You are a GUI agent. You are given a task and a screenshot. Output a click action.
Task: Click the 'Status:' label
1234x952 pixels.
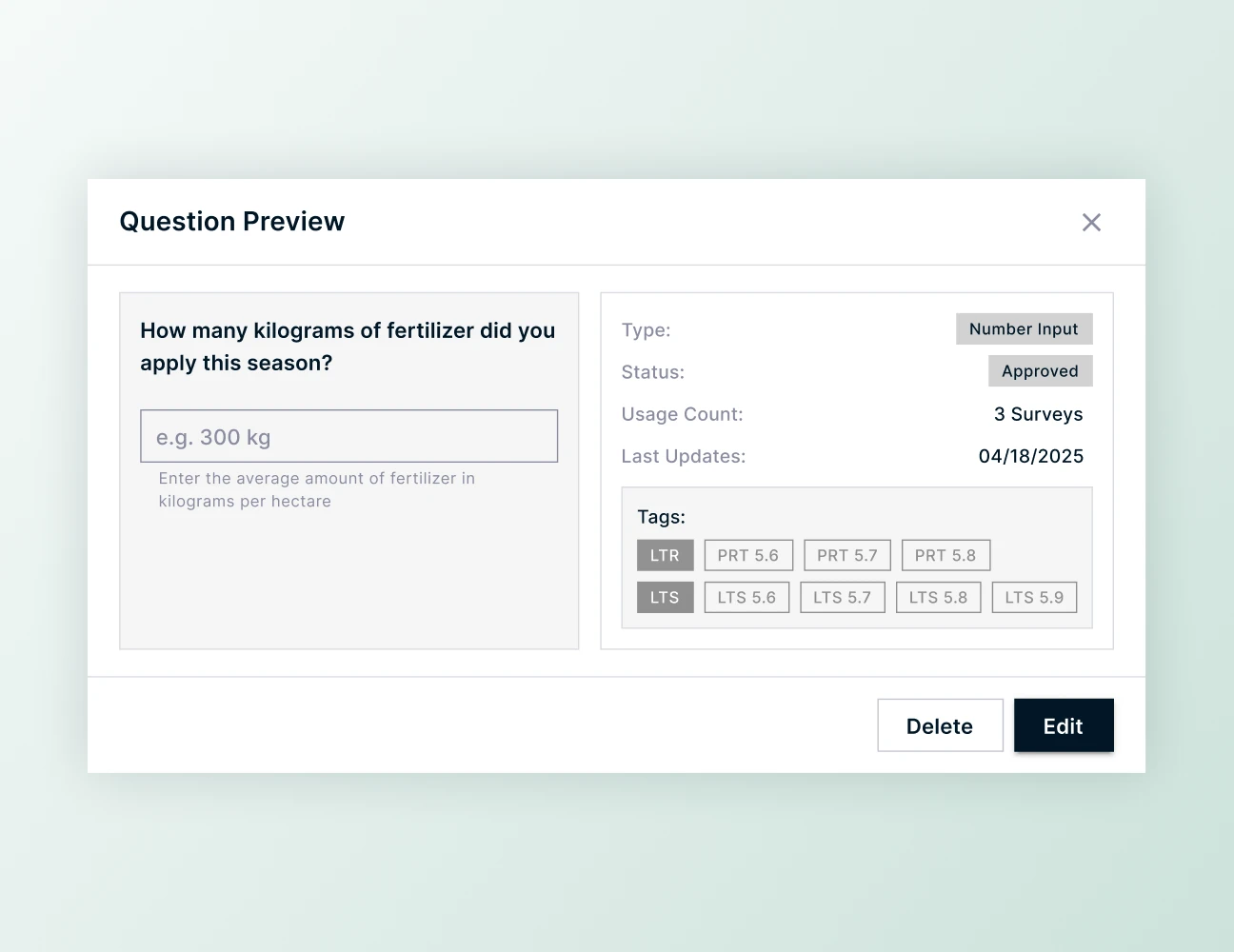click(652, 372)
